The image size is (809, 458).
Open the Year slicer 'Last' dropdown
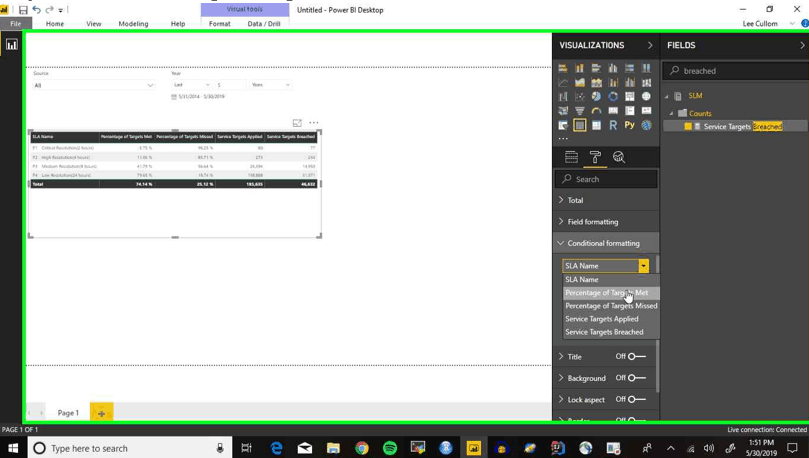(191, 85)
